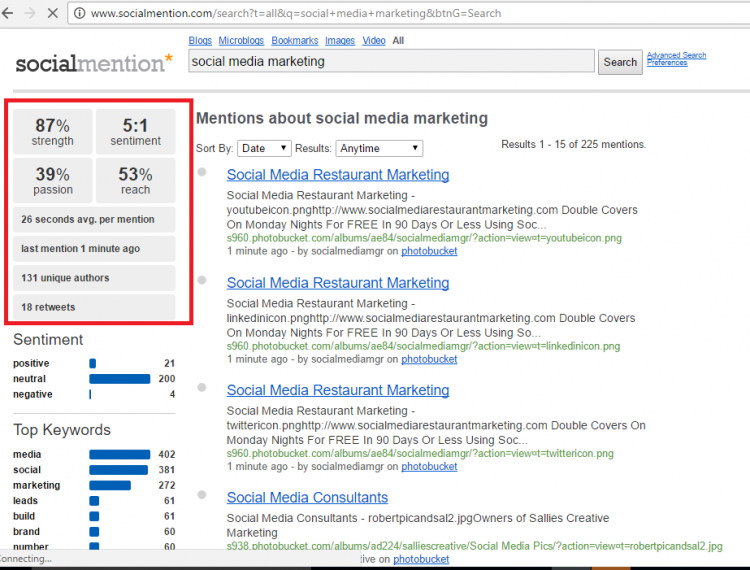Click the Sentiment section heading
Viewport: 750px width, 570px height.
click(x=48, y=340)
